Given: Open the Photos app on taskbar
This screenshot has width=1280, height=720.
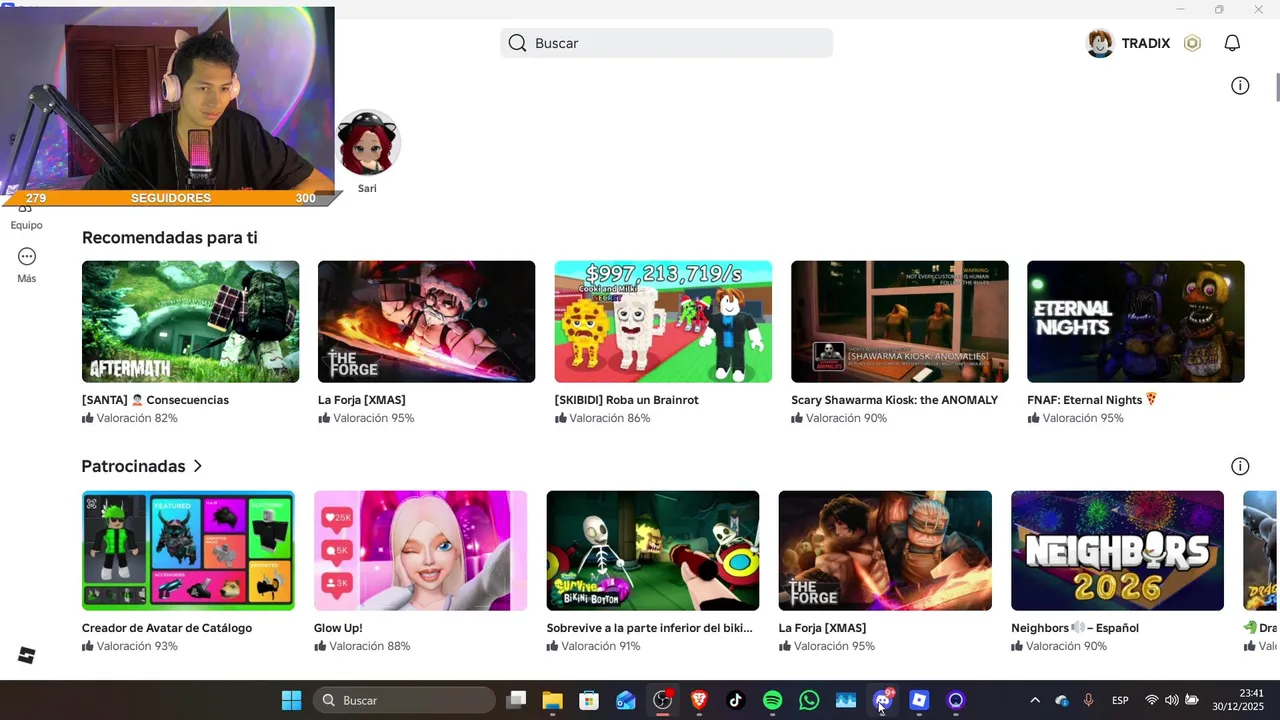Looking at the screenshot, I should pos(846,700).
